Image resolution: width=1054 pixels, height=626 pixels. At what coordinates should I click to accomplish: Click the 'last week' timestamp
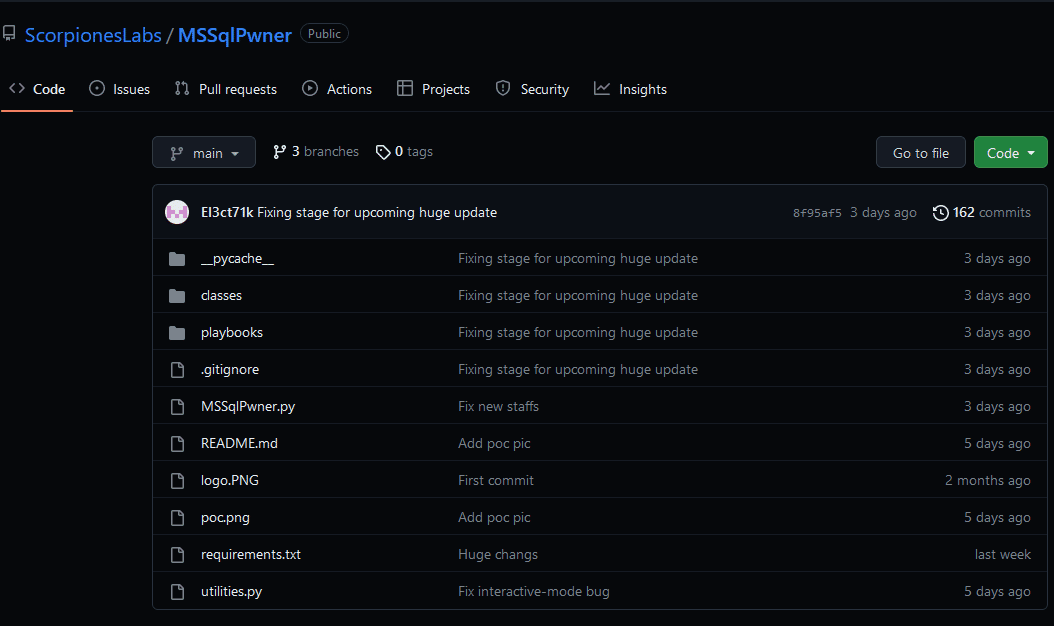click(x=1002, y=555)
